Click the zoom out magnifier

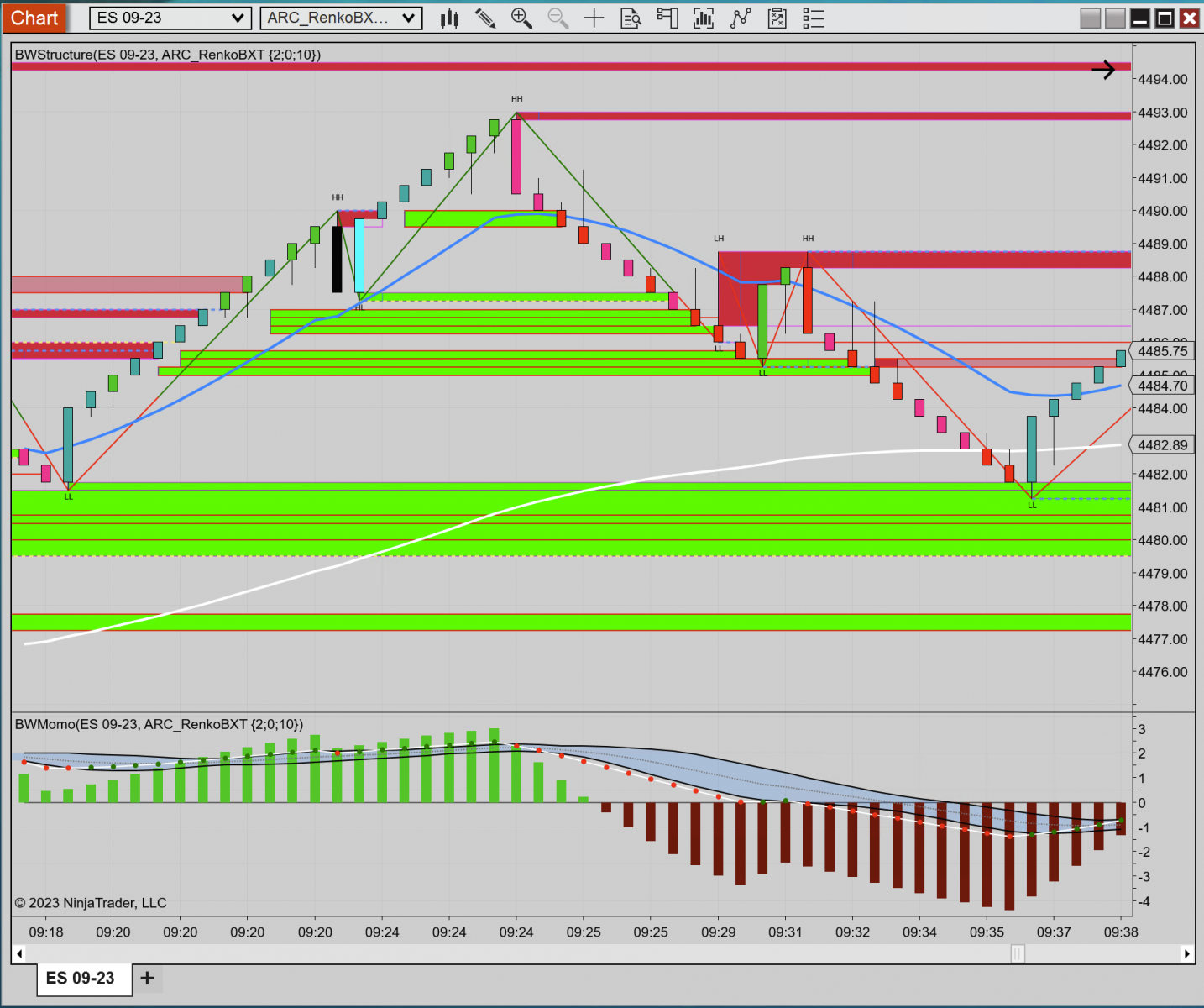558,18
